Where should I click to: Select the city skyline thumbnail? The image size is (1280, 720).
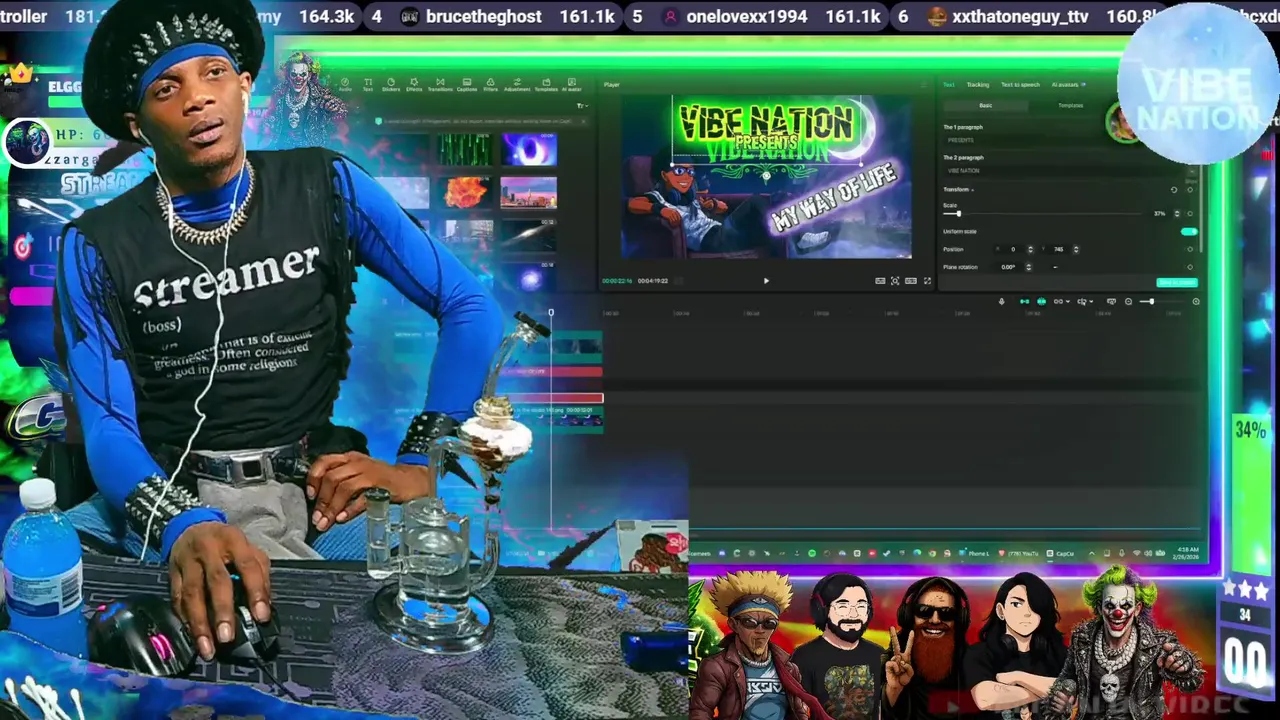(528, 192)
